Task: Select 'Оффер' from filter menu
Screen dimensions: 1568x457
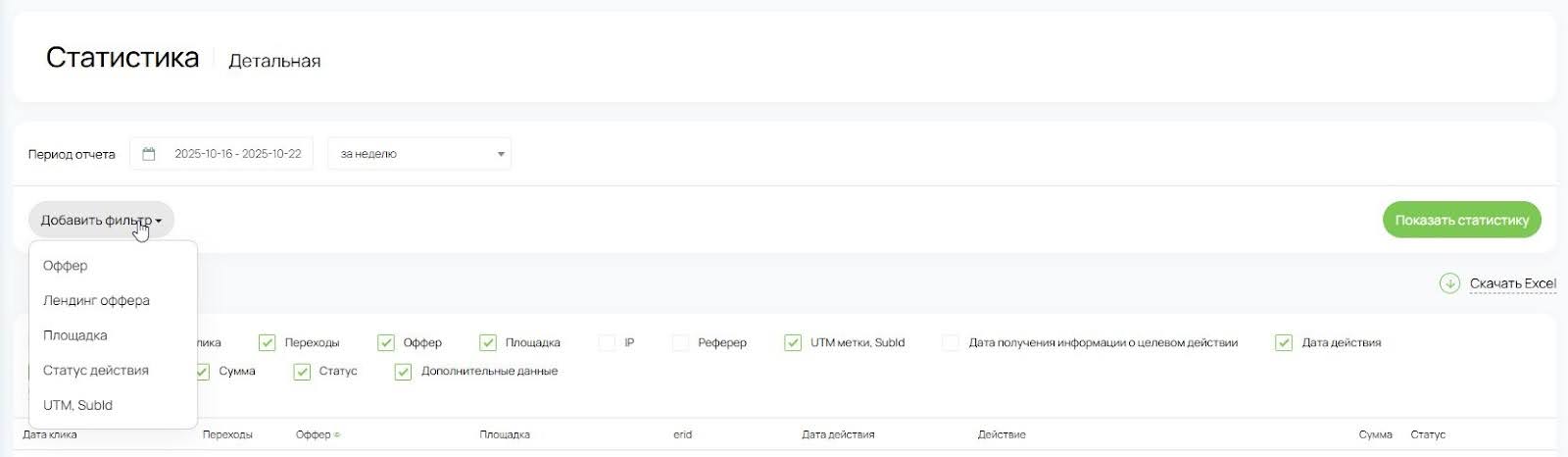Action: point(66,266)
